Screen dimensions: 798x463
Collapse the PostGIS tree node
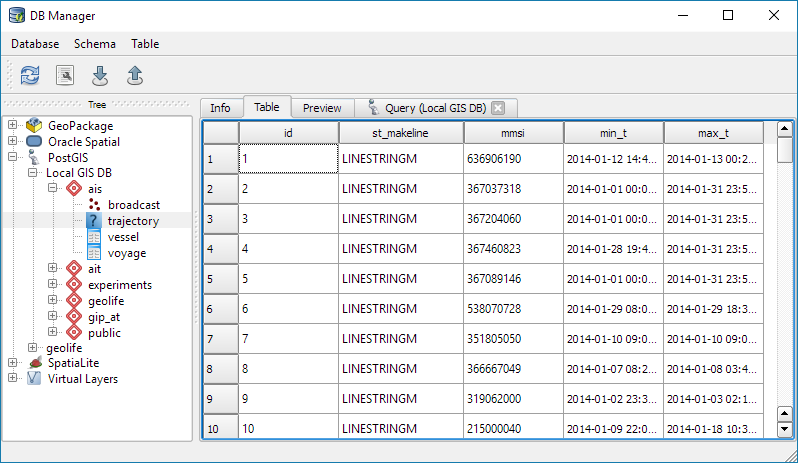click(x=12, y=157)
